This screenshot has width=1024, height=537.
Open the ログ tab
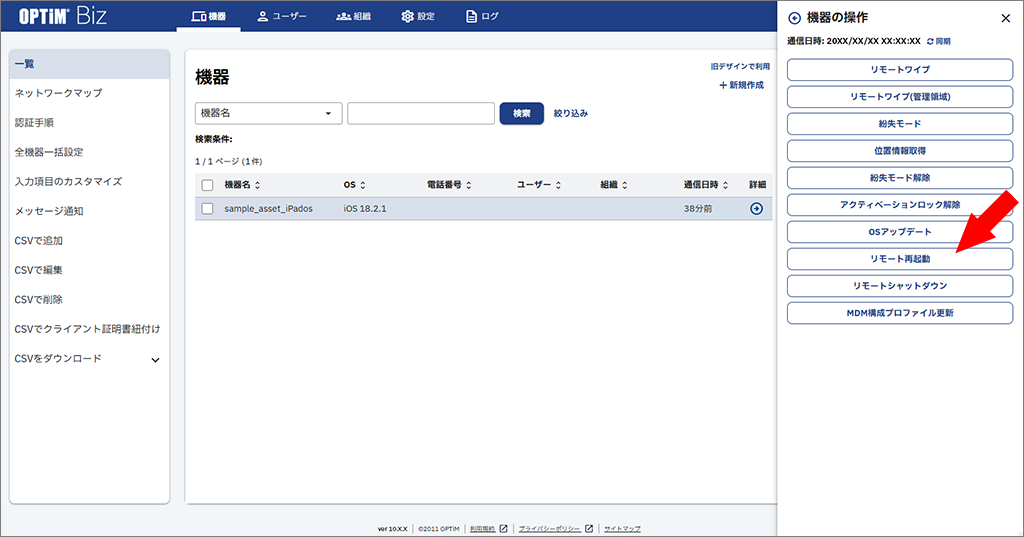pos(482,16)
